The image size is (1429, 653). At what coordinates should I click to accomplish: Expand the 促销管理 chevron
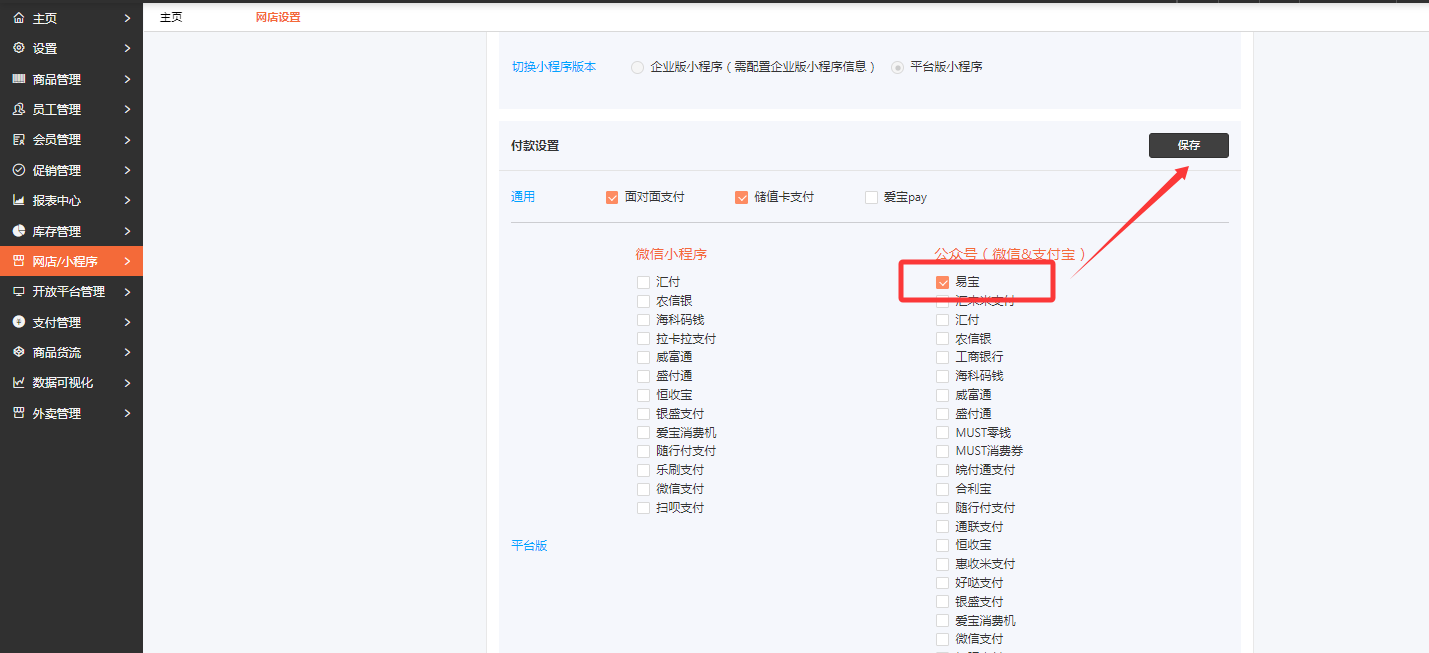click(127, 170)
